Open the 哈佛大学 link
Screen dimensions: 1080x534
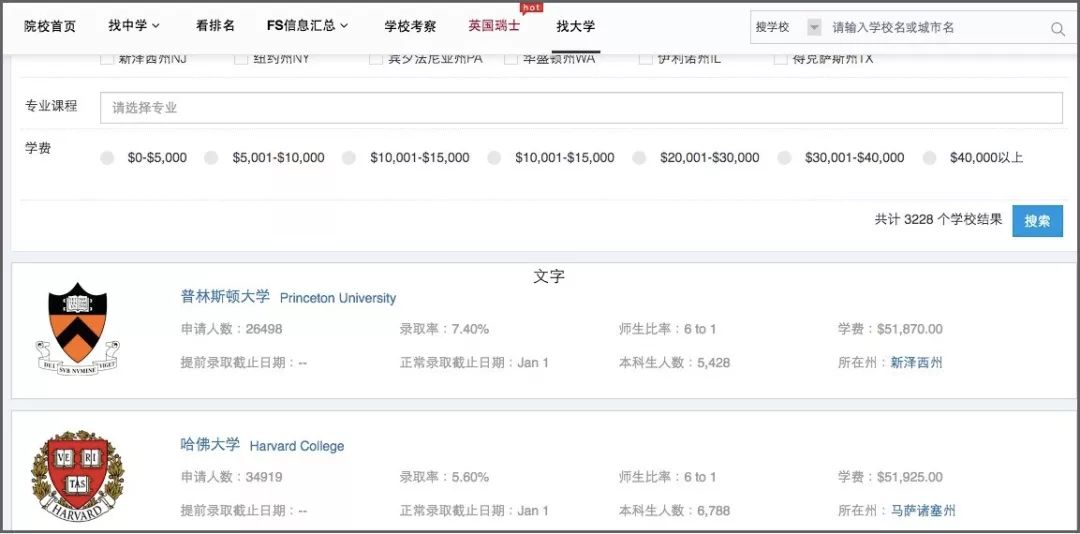(210, 444)
